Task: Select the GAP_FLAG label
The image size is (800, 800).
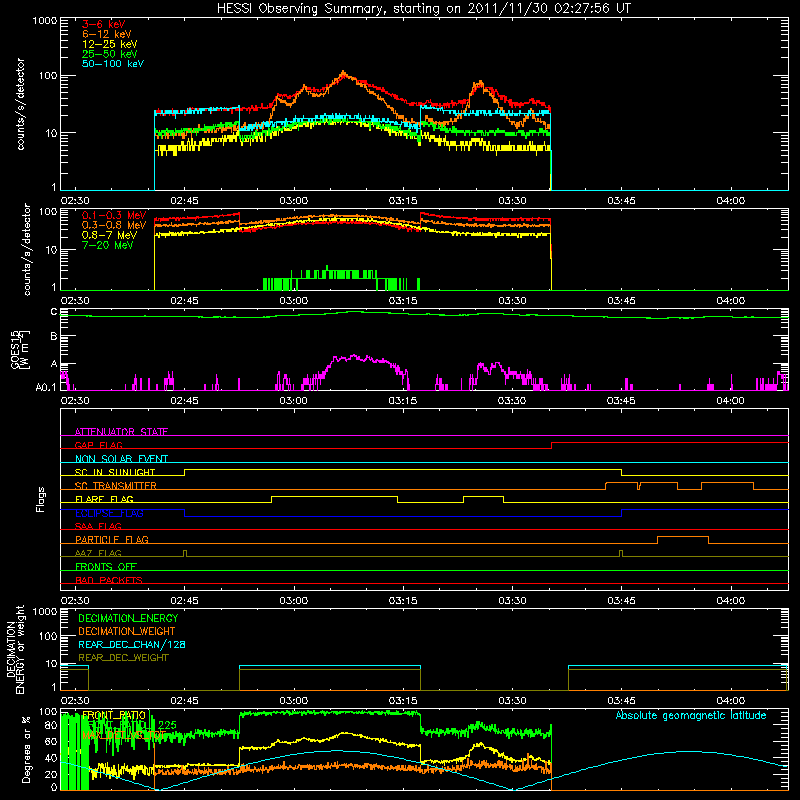Action: [98, 445]
